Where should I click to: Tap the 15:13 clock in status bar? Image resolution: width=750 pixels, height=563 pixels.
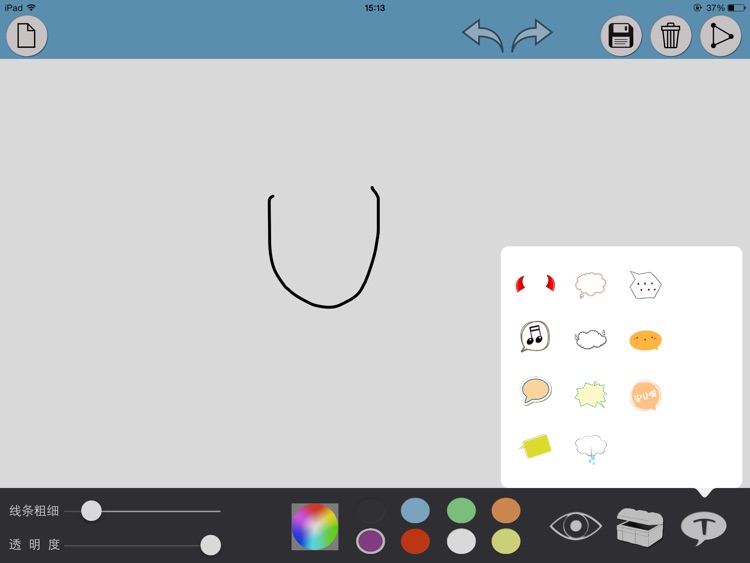pyautogui.click(x=375, y=8)
